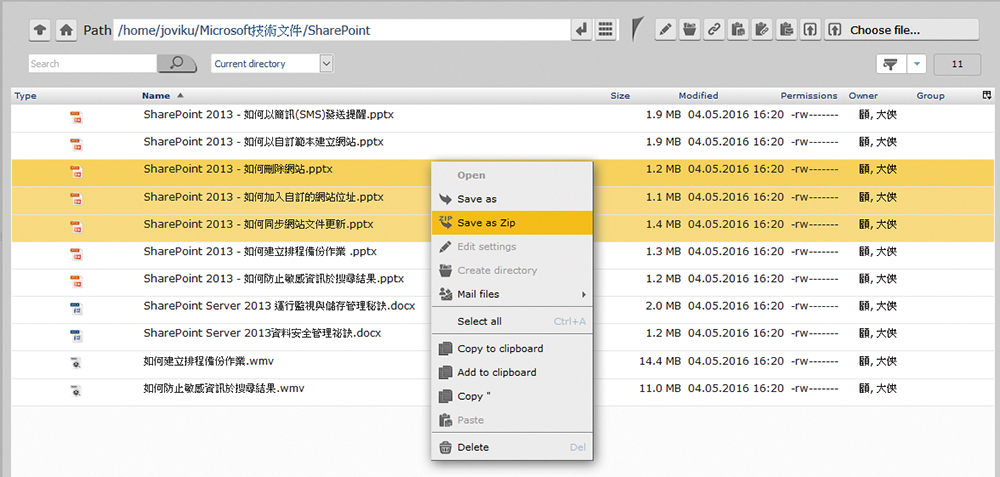The height and width of the screenshot is (477, 1000).
Task: Sort by the Permissions column header
Action: point(809,96)
